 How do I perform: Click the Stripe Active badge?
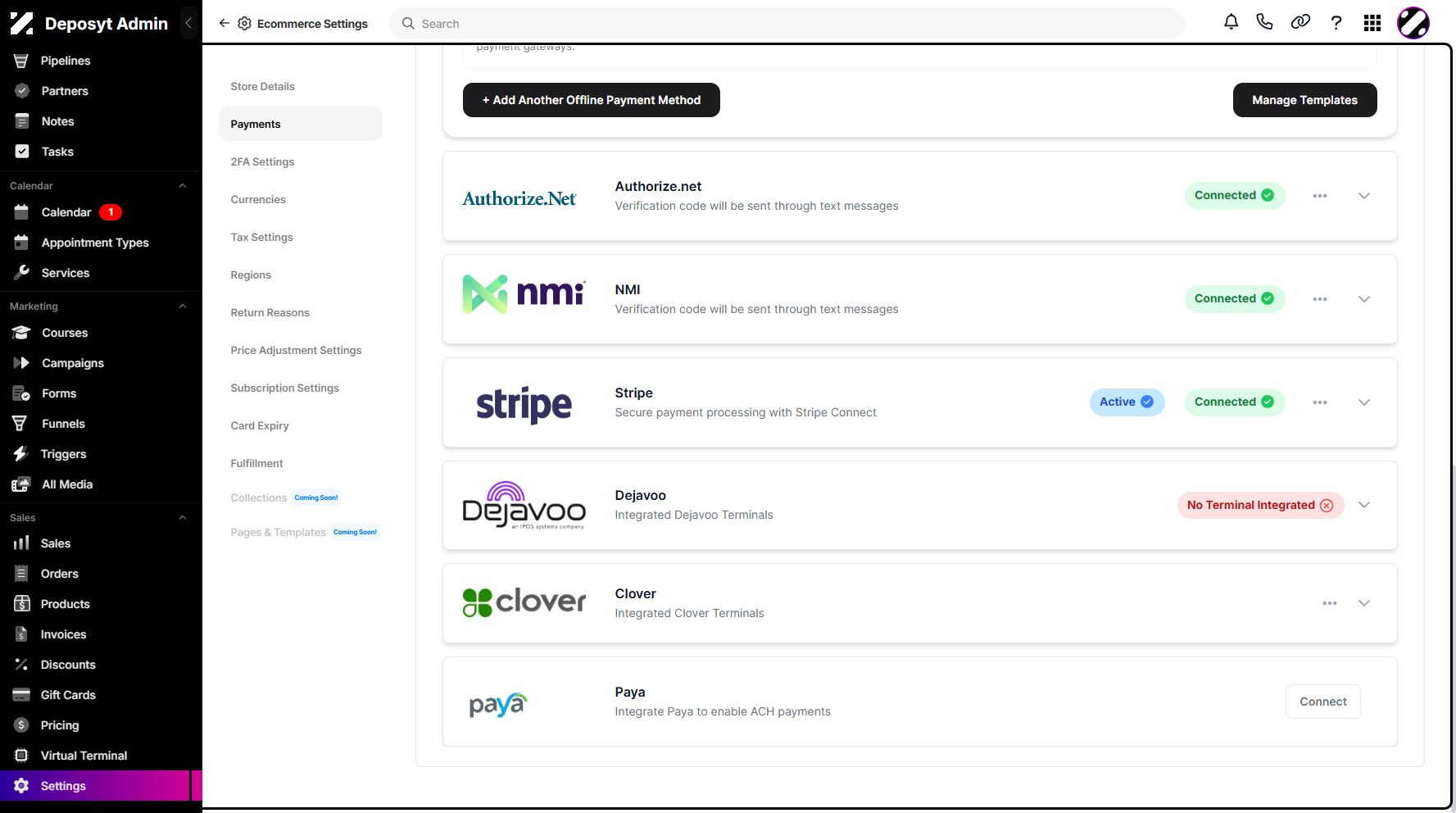click(1127, 402)
